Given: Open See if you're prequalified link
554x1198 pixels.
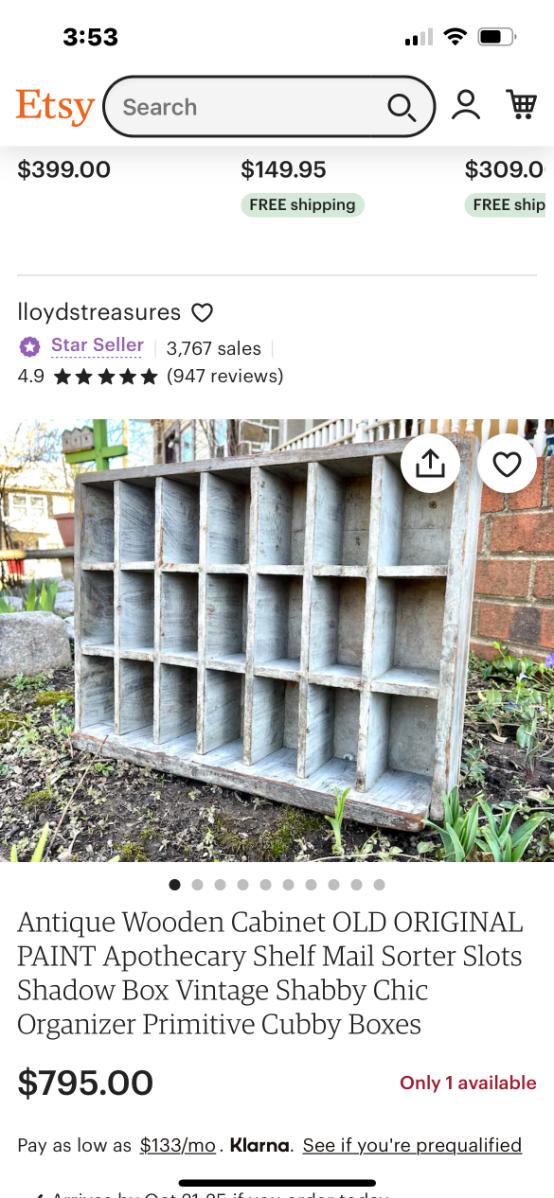Looking at the screenshot, I should click(412, 1145).
